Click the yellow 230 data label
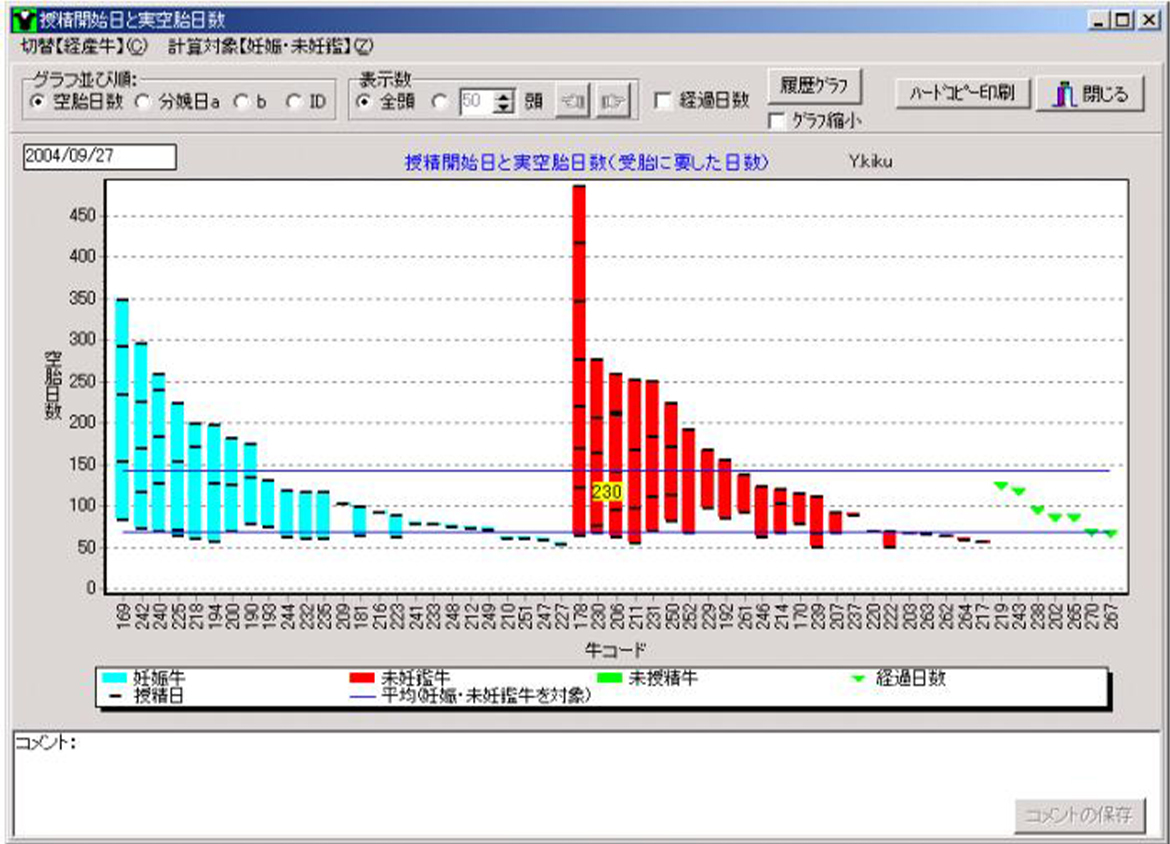Image resolution: width=1170 pixels, height=844 pixels. click(606, 492)
